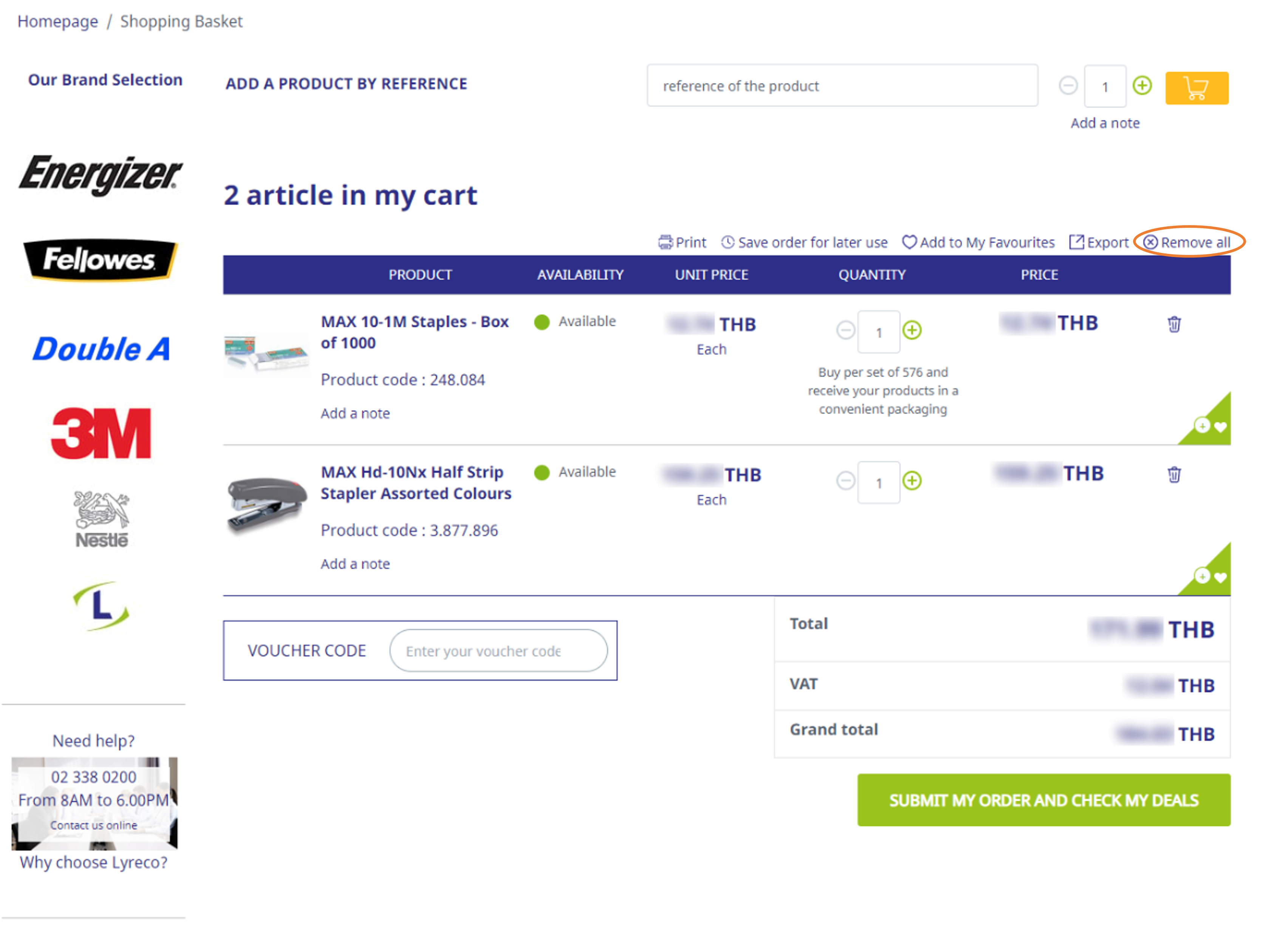Decrease quantity of MAX 10-1M Staples
Viewport: 1288px width, 935px height.
(845, 330)
